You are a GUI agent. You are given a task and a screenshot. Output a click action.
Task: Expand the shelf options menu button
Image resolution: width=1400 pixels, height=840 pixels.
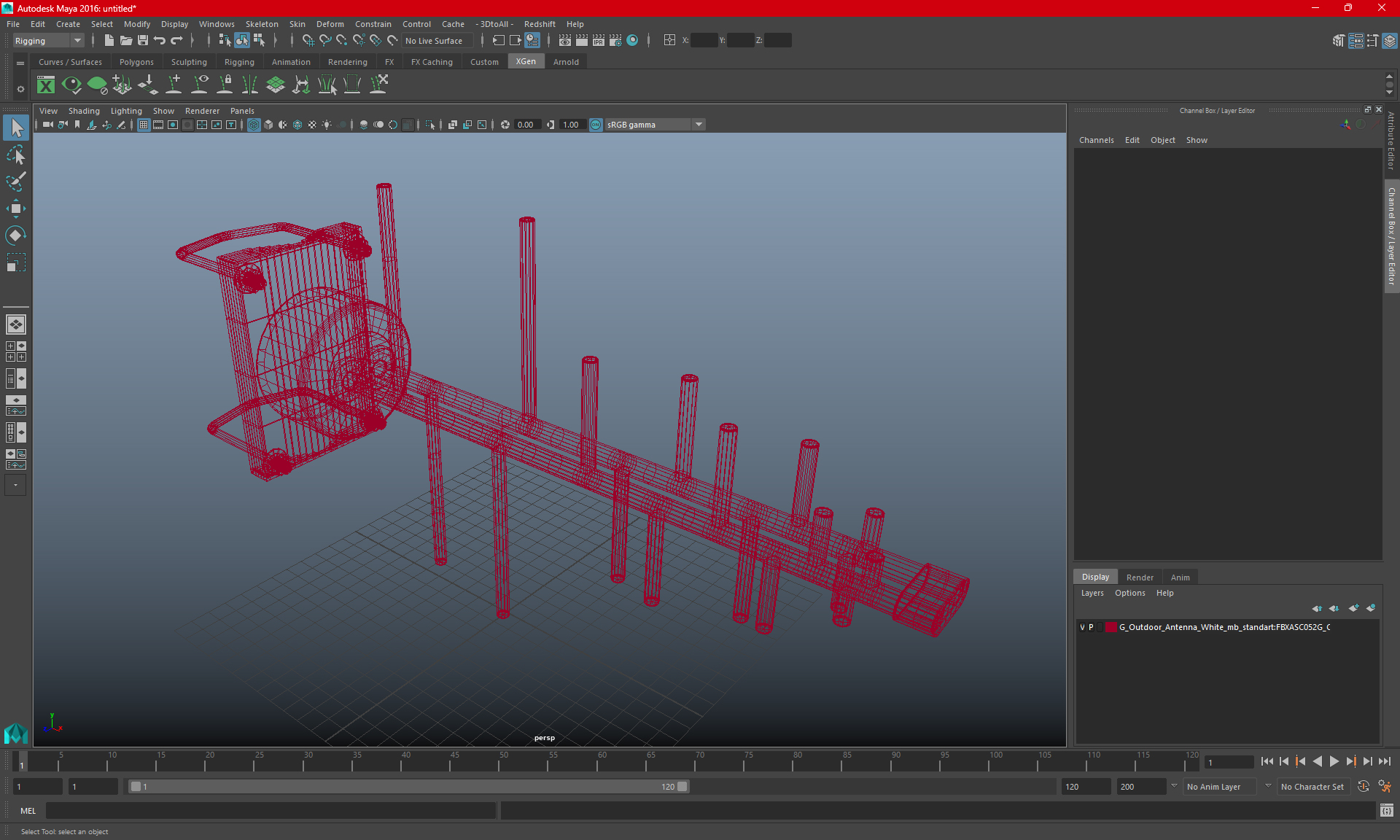tap(20, 89)
